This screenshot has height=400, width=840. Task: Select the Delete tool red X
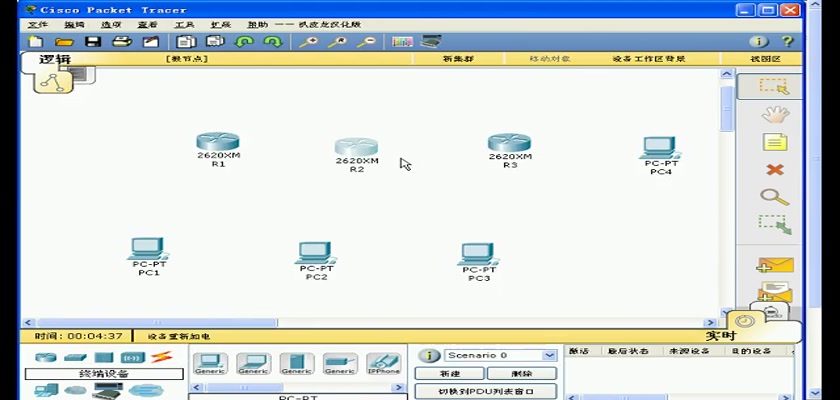pyautogui.click(x=774, y=170)
